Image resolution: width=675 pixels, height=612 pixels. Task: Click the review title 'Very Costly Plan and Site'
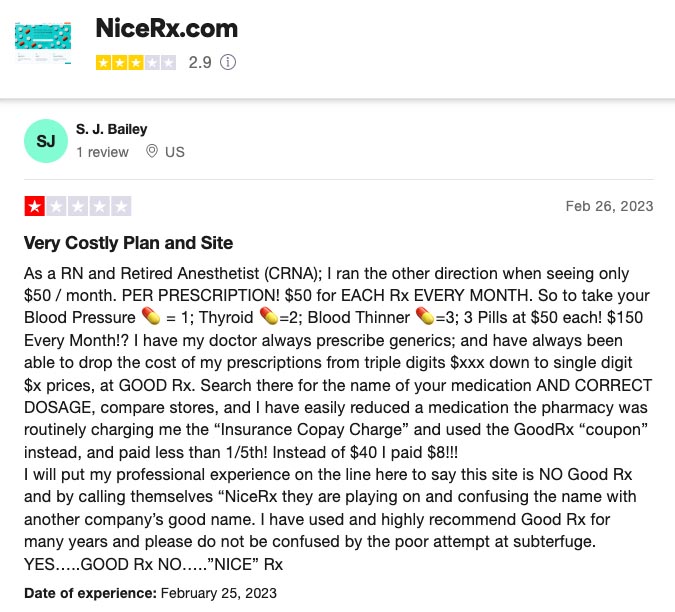tap(128, 243)
